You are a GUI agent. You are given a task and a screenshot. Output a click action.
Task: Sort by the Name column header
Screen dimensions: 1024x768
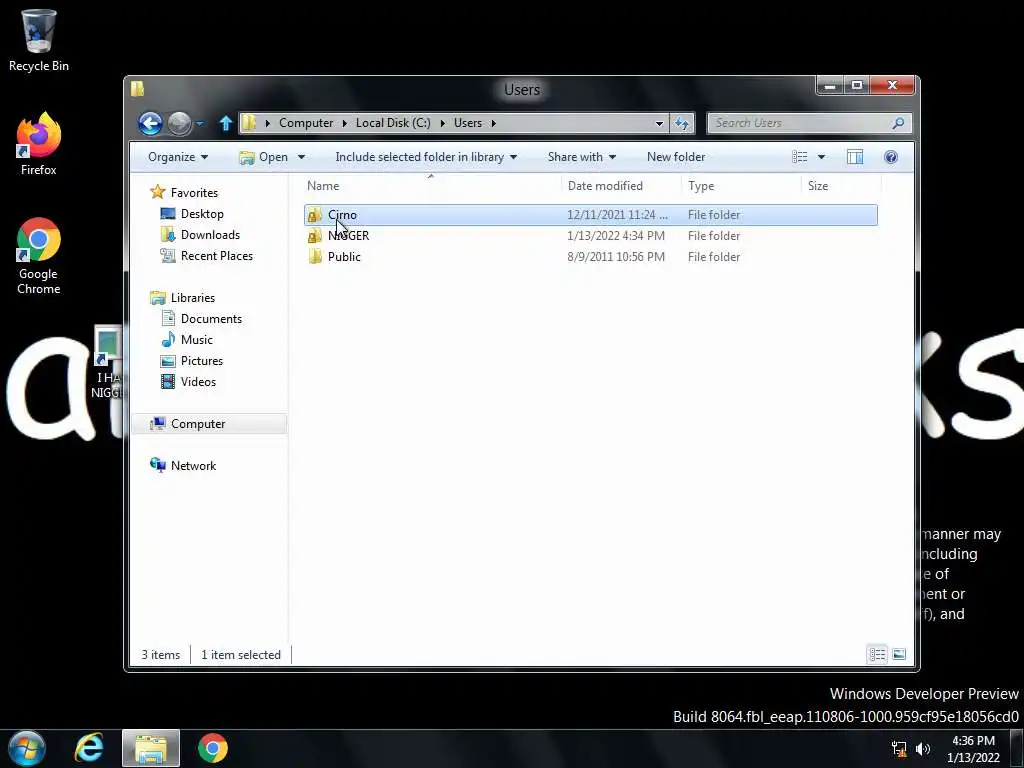click(431, 185)
